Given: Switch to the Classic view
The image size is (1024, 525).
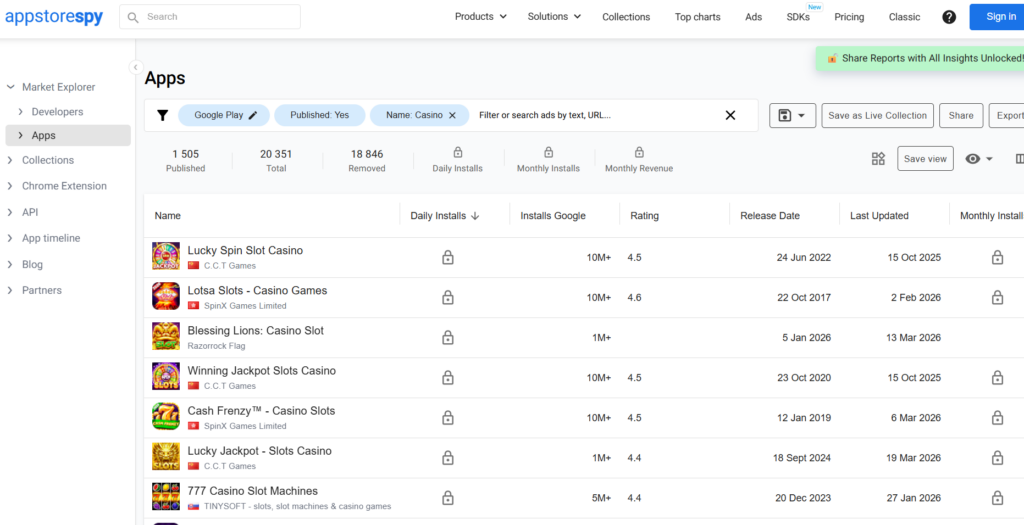Looking at the screenshot, I should 904,17.
